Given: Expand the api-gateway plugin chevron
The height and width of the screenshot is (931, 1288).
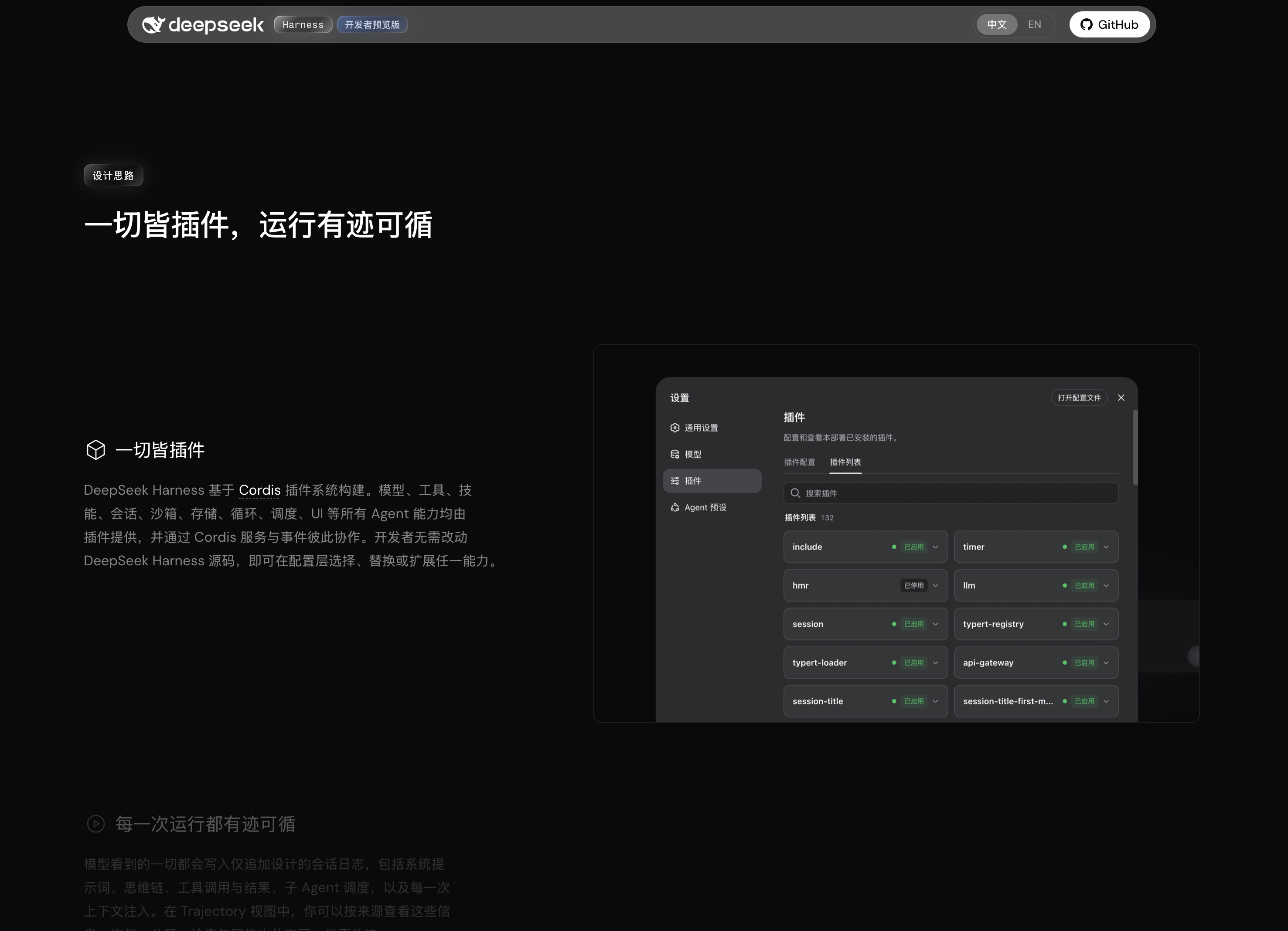Looking at the screenshot, I should [1106, 663].
